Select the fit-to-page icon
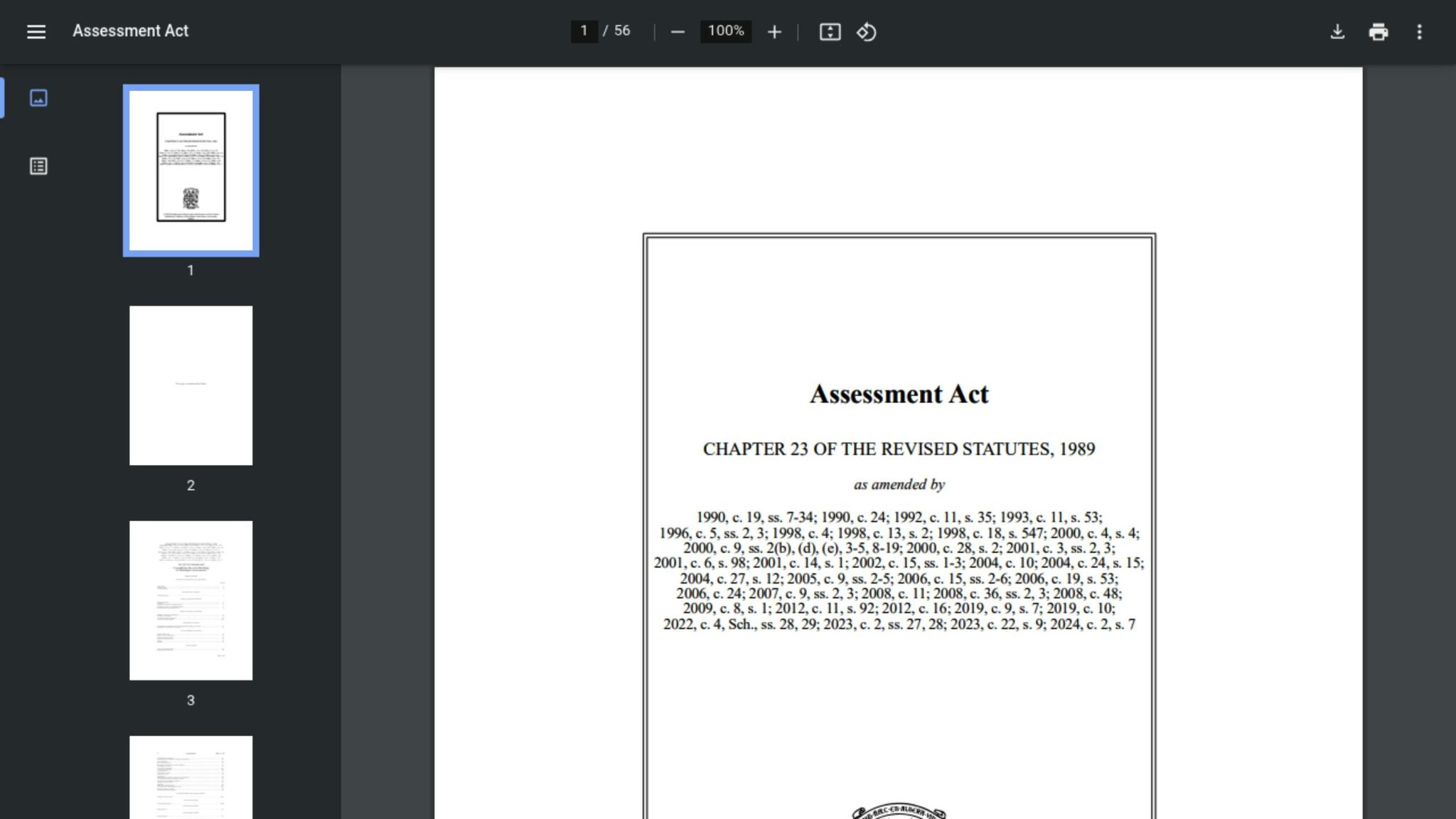 tap(830, 31)
